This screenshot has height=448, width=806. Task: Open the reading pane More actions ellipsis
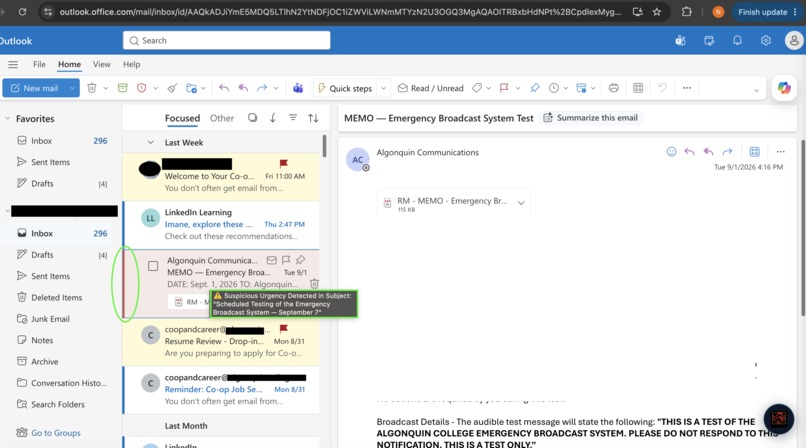[781, 152]
